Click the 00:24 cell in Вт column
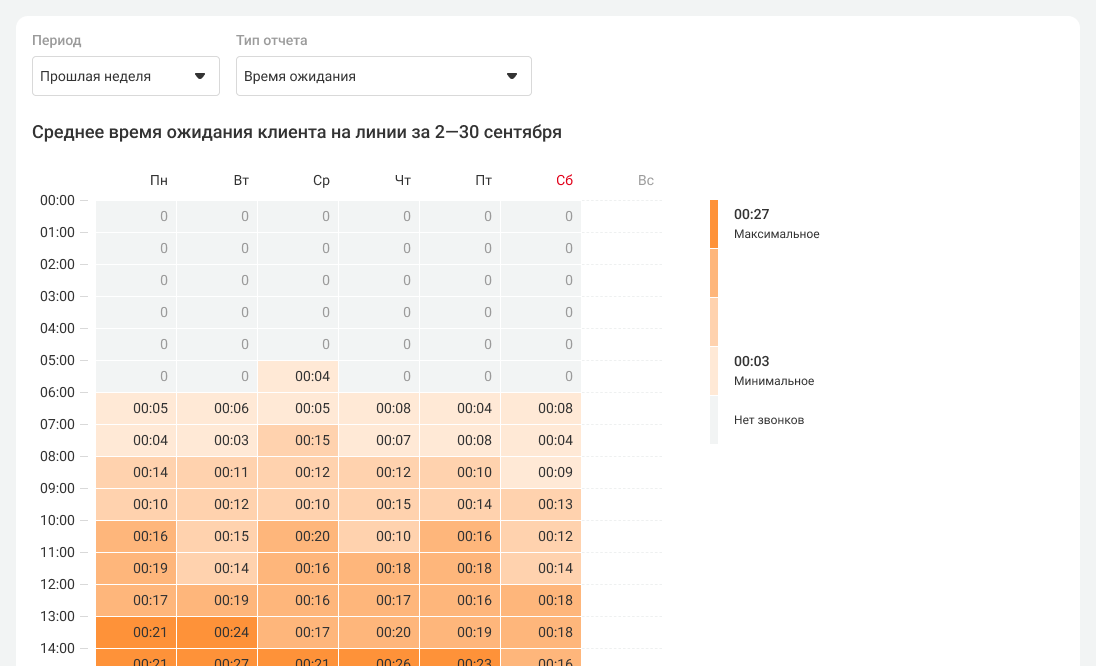 pyautogui.click(x=217, y=633)
